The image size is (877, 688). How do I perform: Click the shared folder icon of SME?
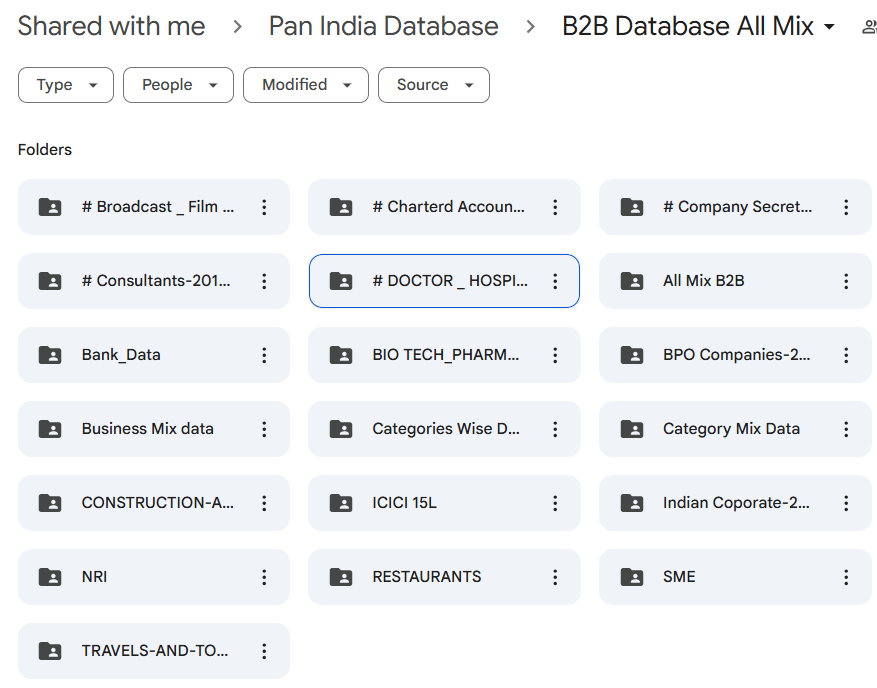click(x=632, y=577)
